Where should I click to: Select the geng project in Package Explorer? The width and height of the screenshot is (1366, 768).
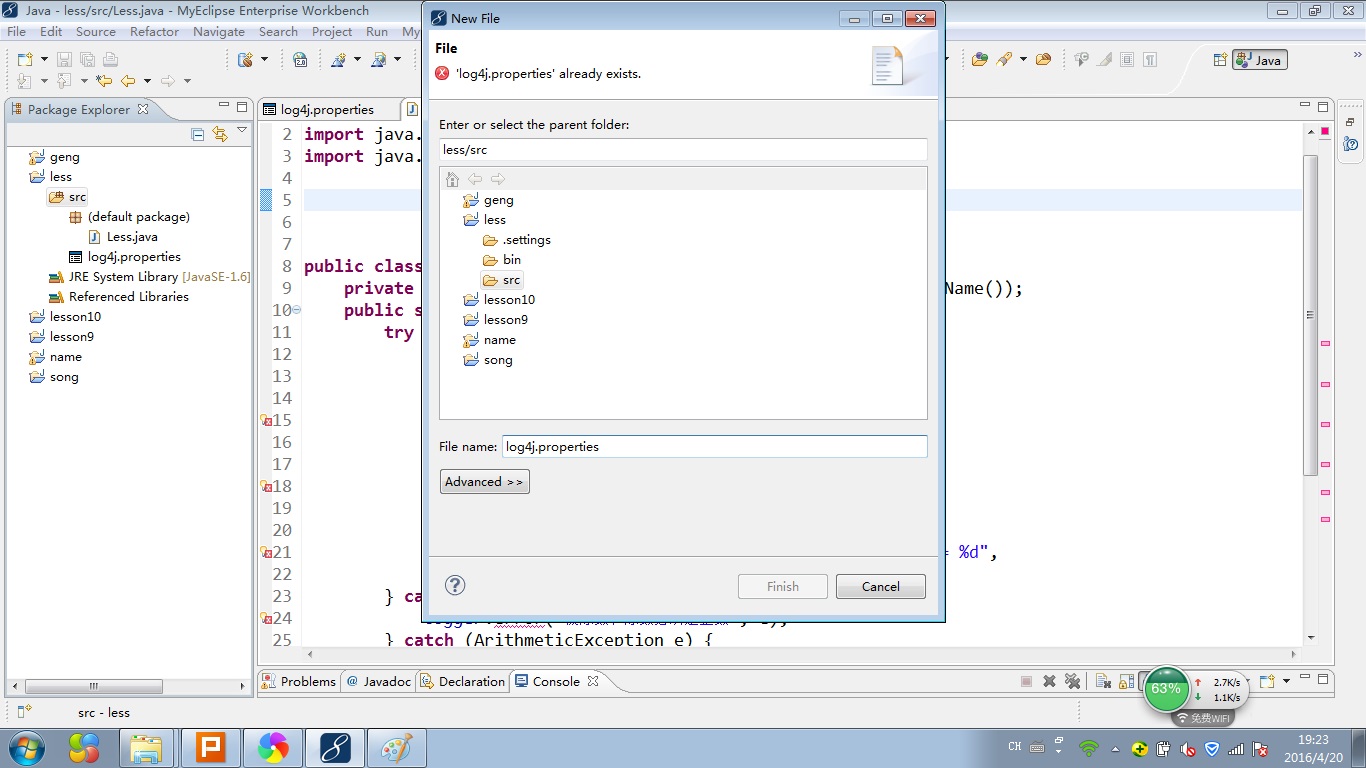click(x=54, y=157)
